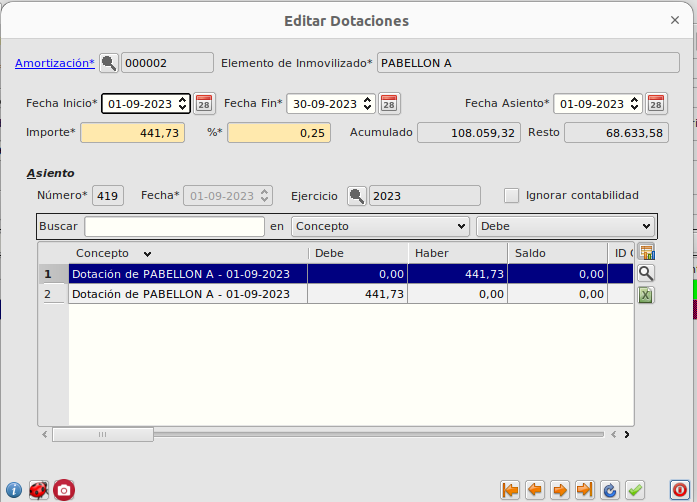Open the Fecha Fin calendar picker
This screenshot has width=697, height=502.
pos(389,104)
